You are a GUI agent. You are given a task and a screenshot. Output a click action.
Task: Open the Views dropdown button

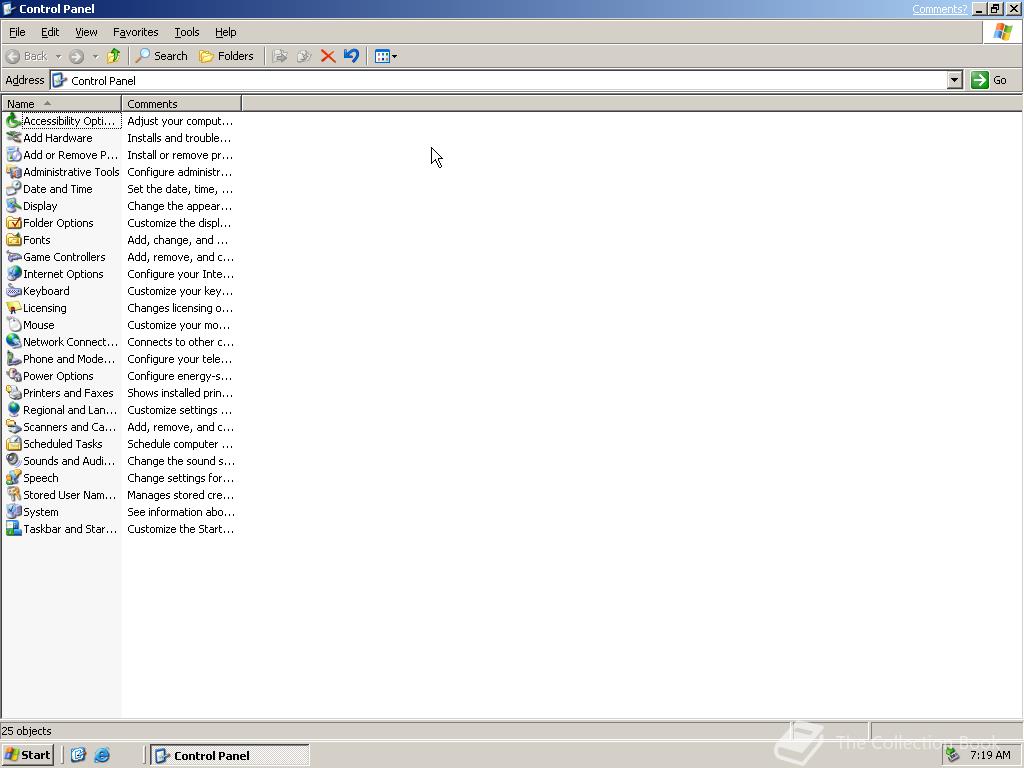coord(386,56)
